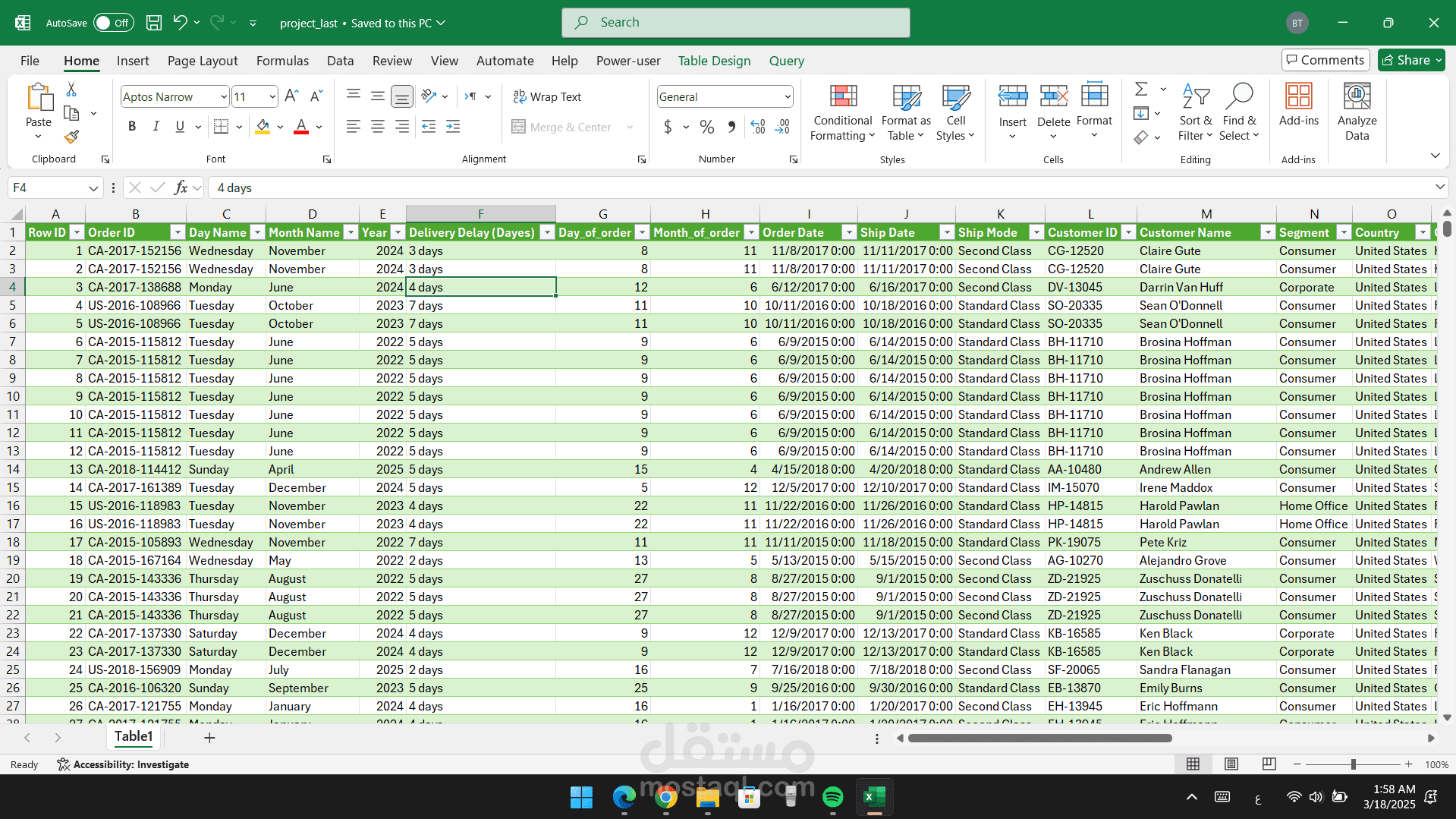Click the Increase Decimal icon
The image size is (1456, 819).
(x=757, y=127)
